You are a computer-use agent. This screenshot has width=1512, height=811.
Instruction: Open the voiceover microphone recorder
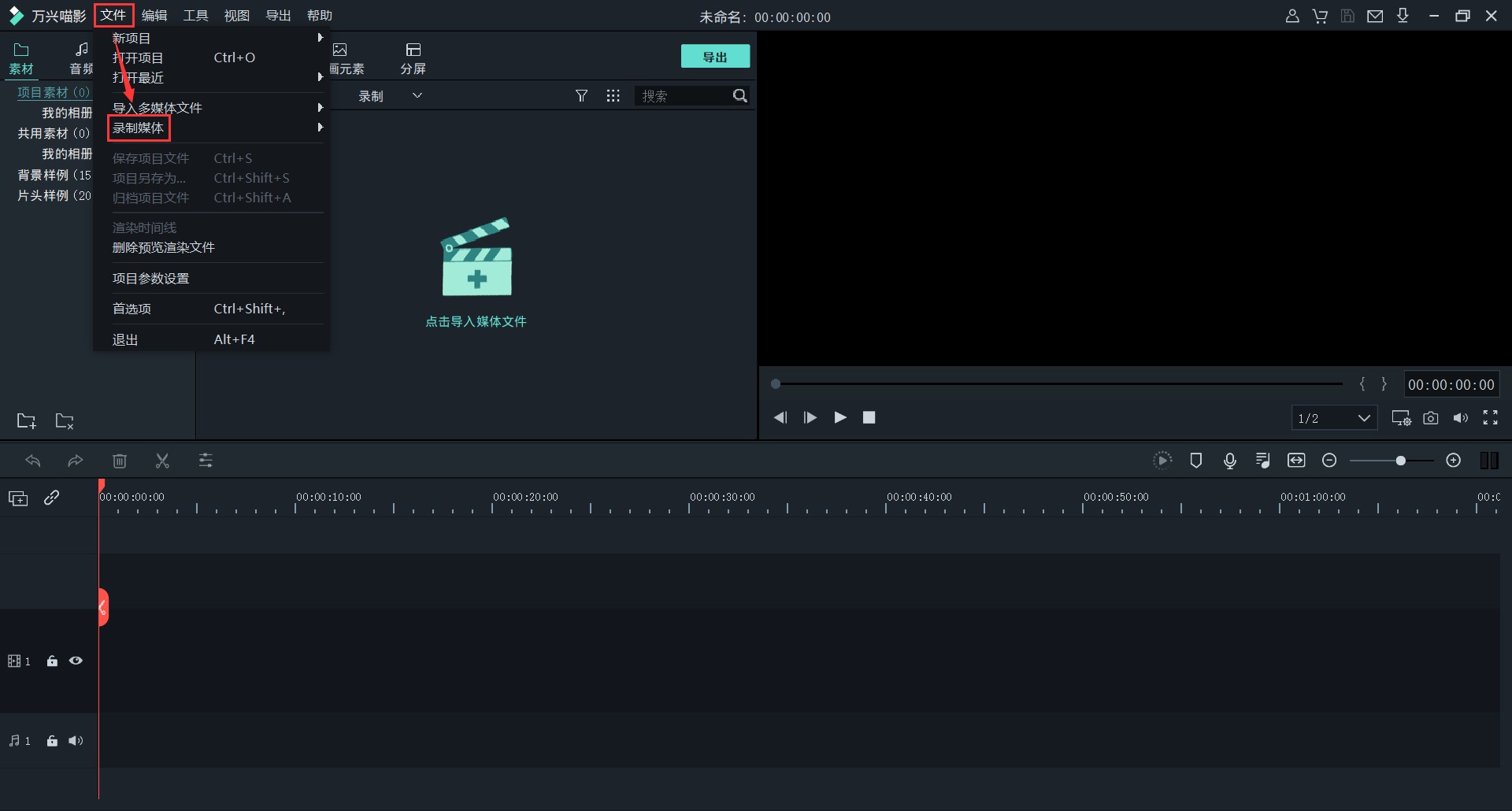1229,461
